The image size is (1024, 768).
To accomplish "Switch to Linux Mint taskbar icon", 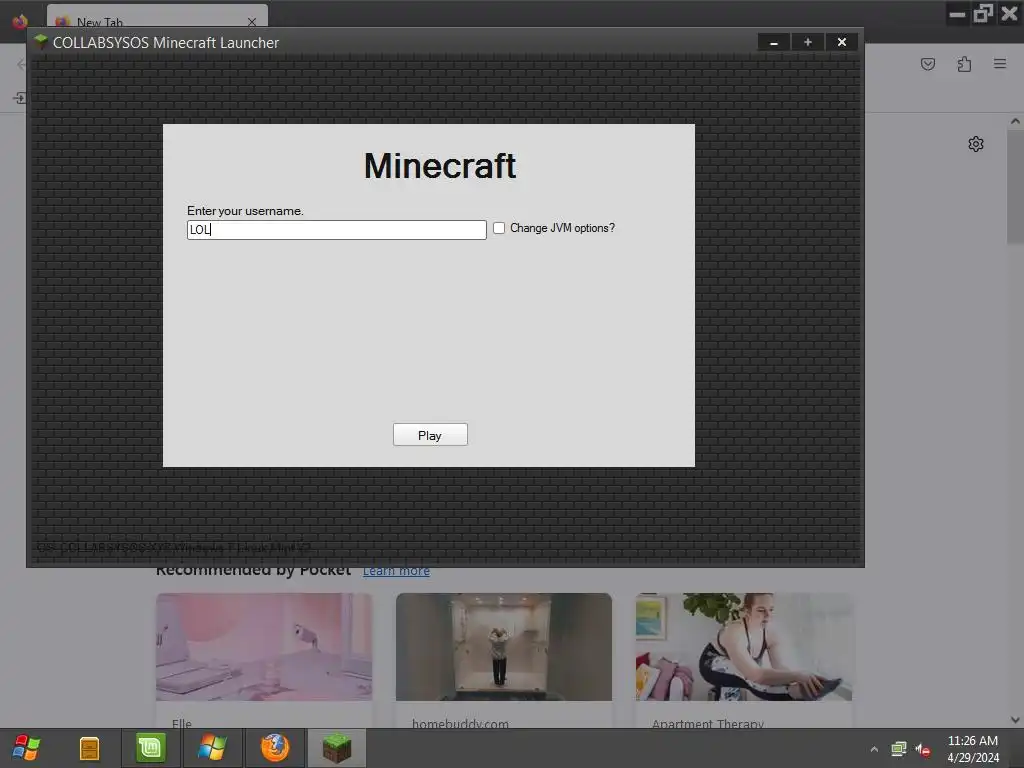I will click(150, 748).
